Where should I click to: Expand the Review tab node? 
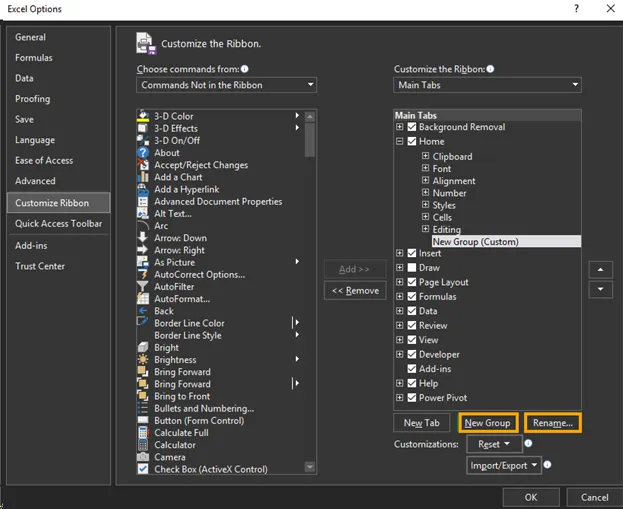click(x=400, y=325)
